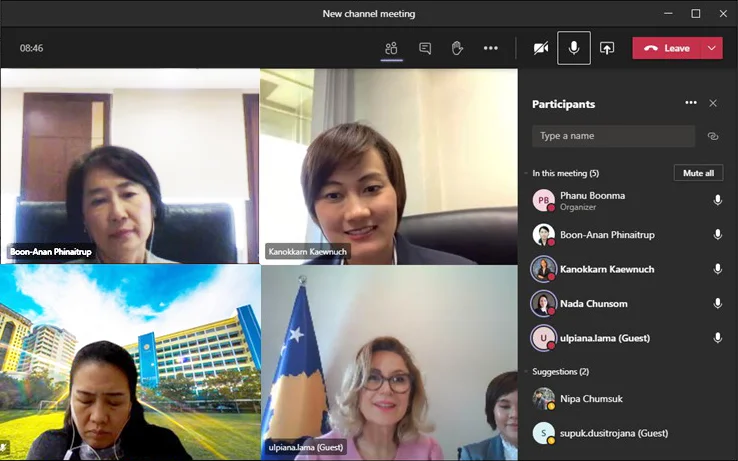738x461 pixels.
Task: Collapse the In this meeting section
Action: click(x=525, y=173)
